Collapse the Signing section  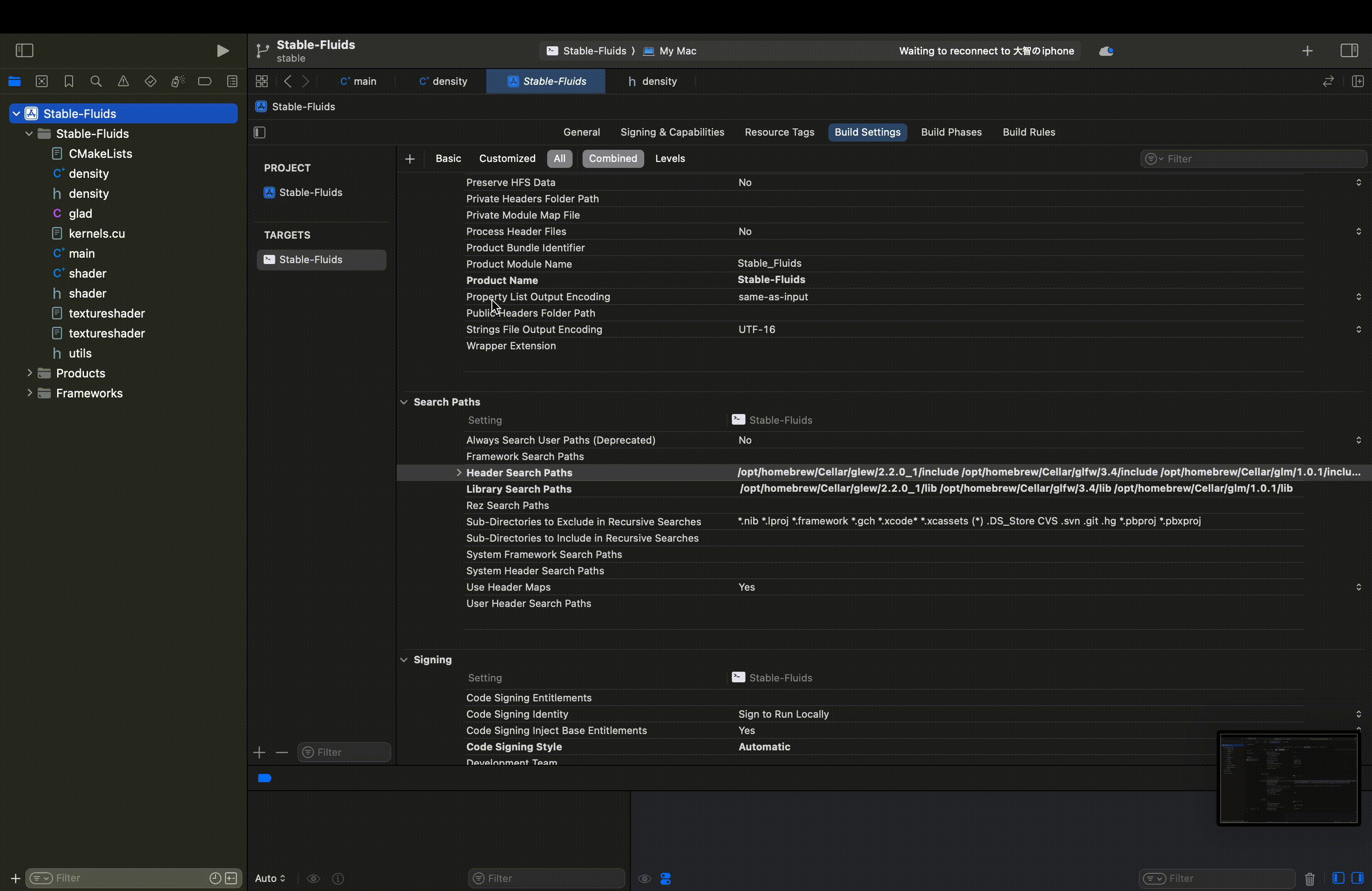click(403, 659)
